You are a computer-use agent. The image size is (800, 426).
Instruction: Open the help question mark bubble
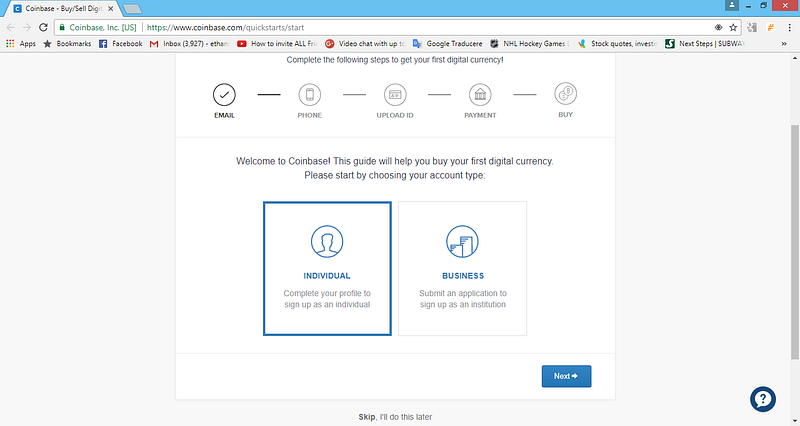763,399
